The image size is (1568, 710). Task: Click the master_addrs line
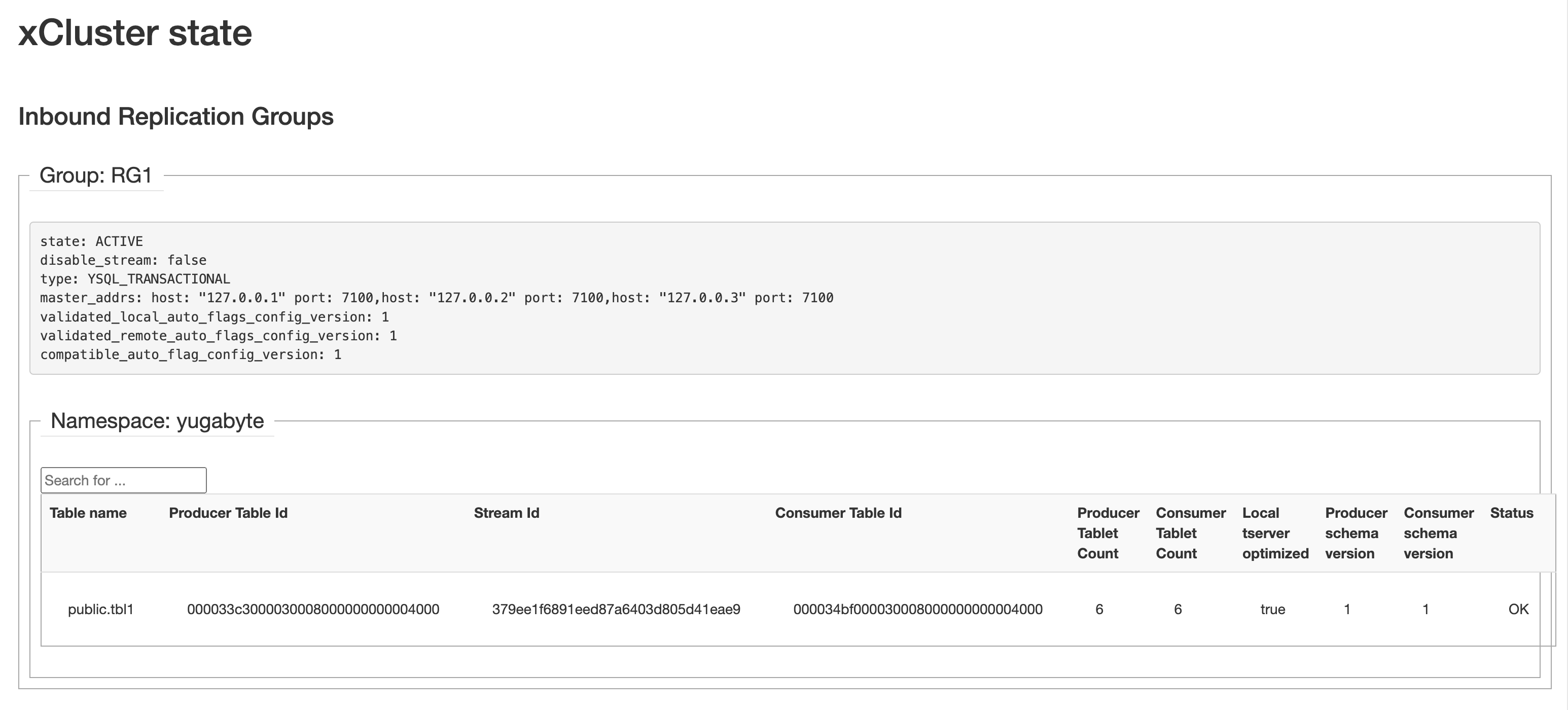[x=437, y=298]
